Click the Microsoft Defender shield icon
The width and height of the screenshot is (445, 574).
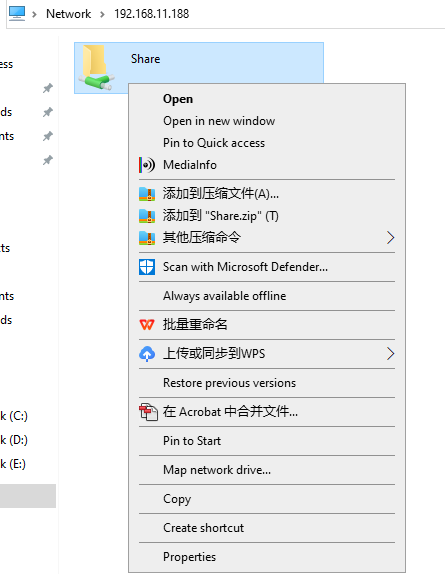147,267
